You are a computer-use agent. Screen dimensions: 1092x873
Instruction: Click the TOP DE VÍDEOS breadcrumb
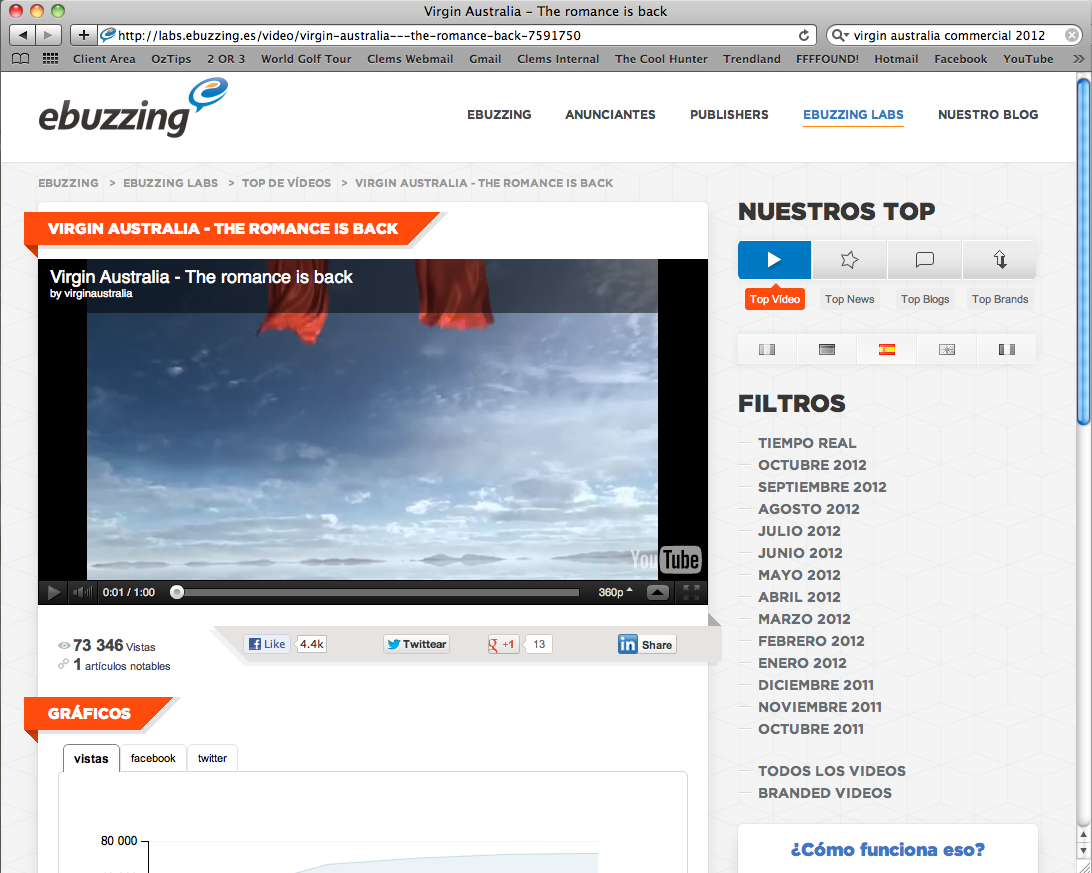pyautogui.click(x=286, y=183)
